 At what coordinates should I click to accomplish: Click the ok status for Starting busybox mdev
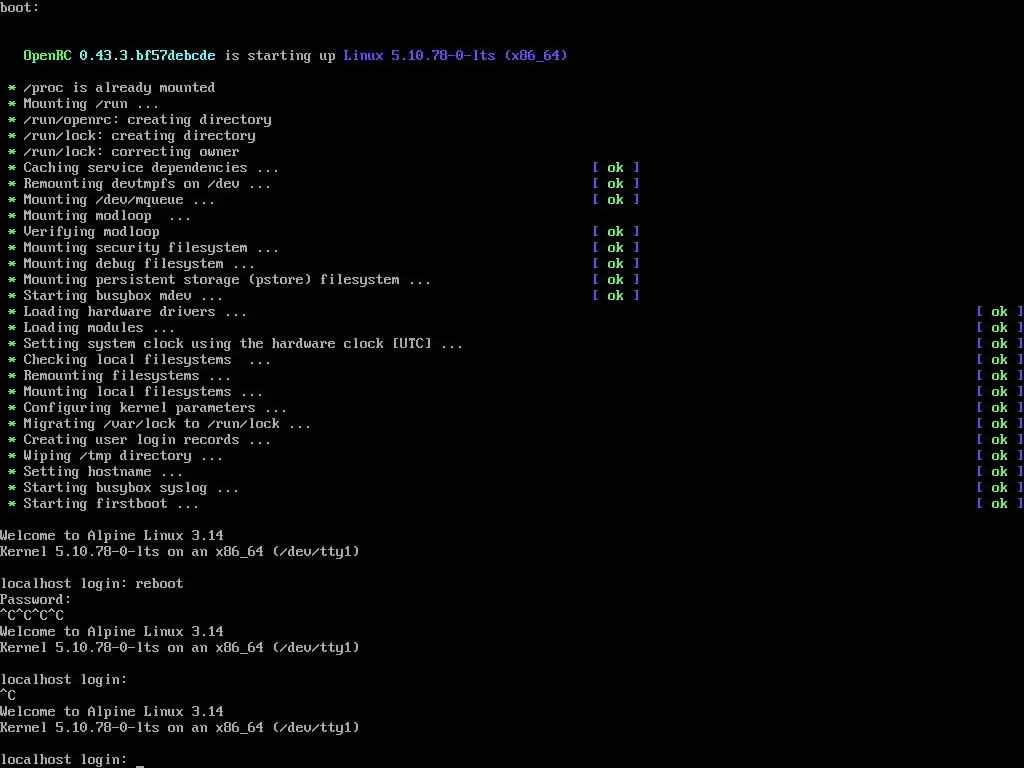pyautogui.click(x=615, y=296)
